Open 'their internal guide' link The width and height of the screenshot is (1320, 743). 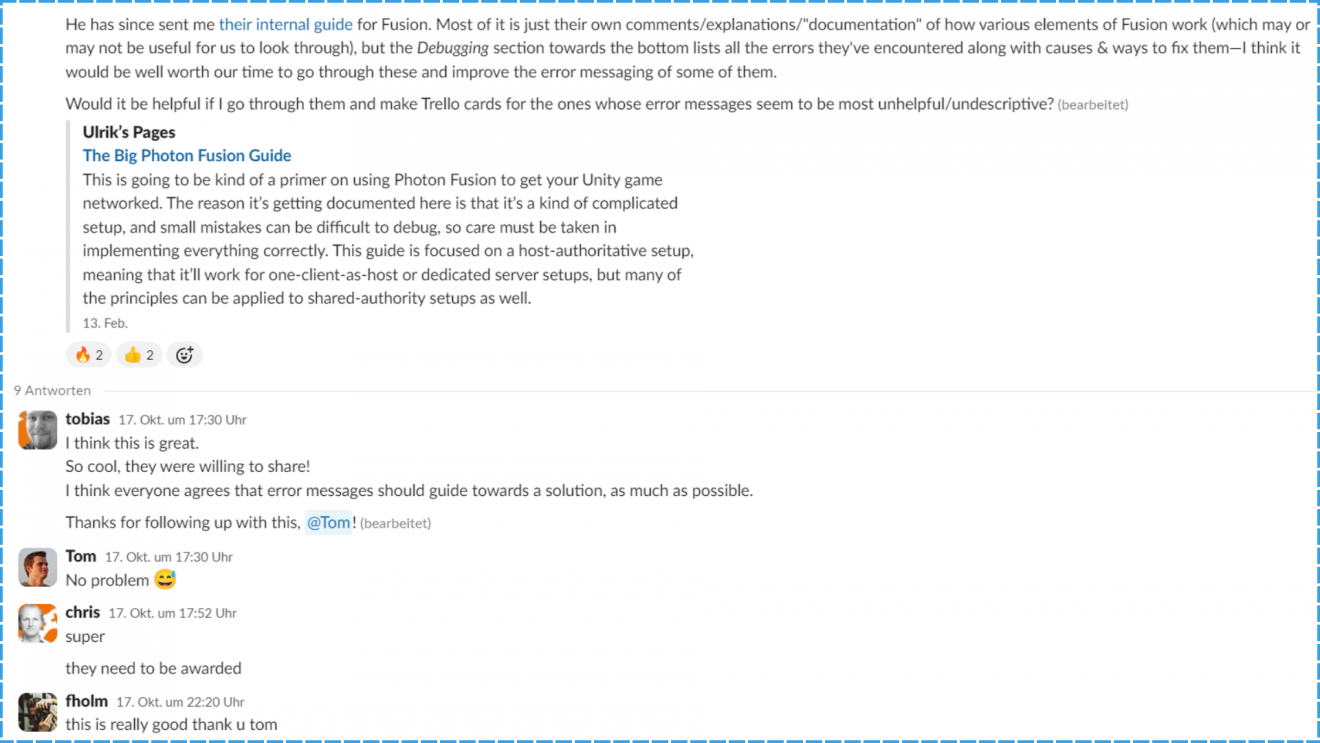[285, 24]
